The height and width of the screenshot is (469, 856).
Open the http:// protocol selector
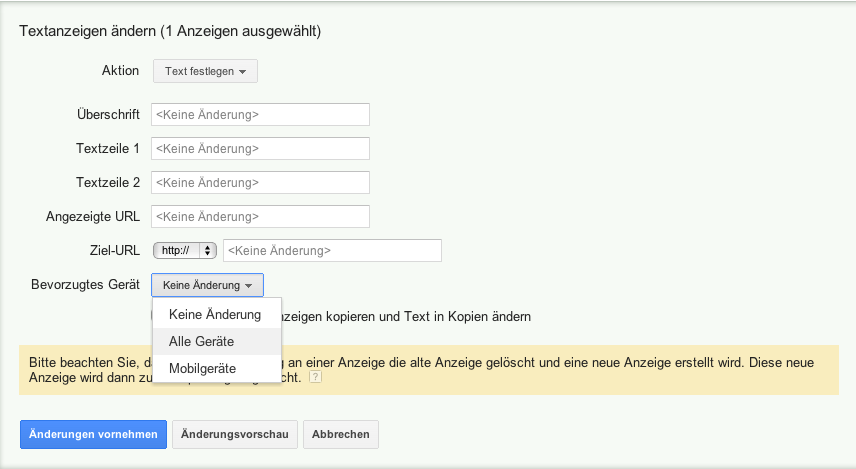click(184, 250)
